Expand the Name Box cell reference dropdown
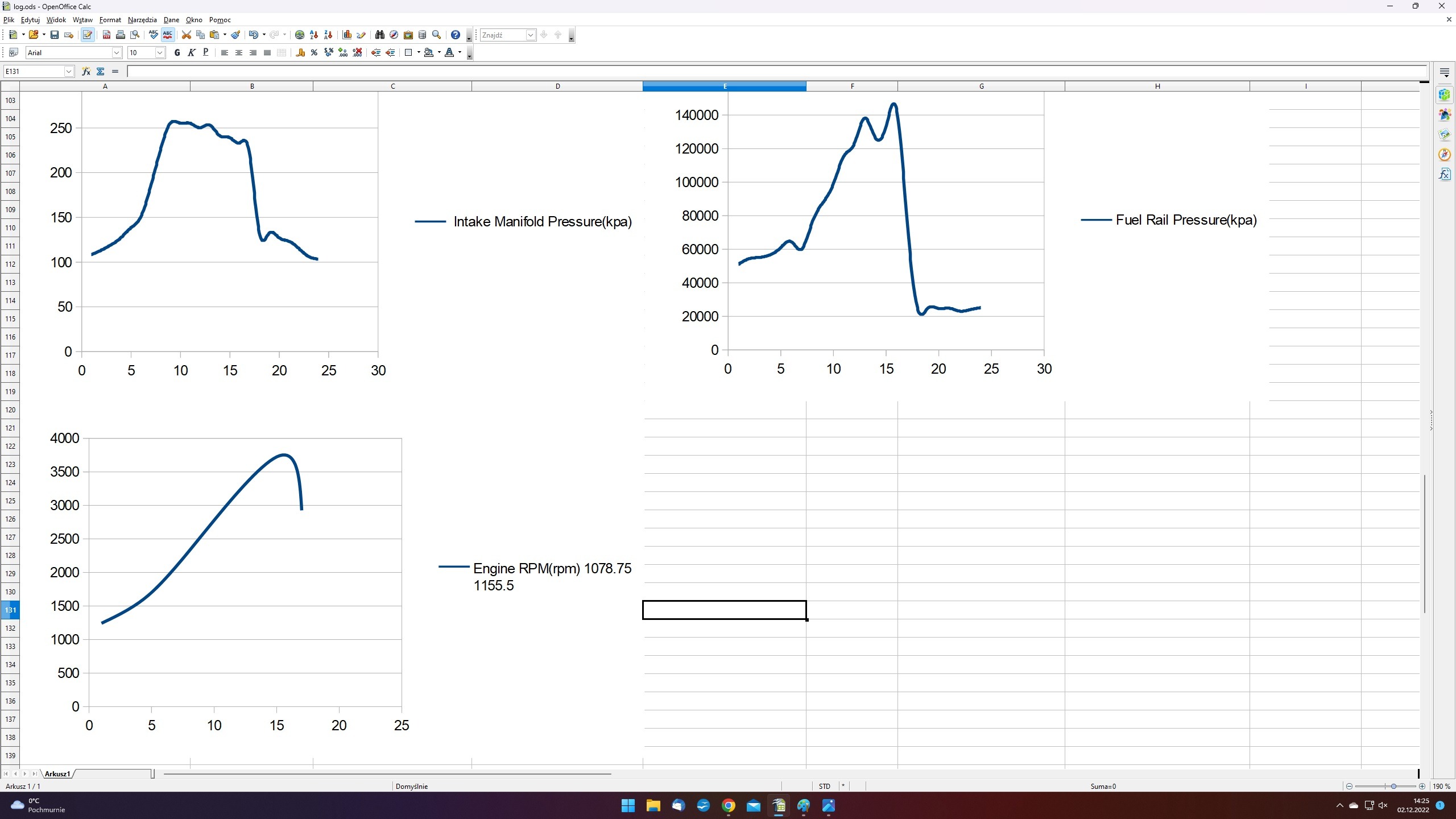This screenshot has width=1456, height=819. (x=69, y=71)
